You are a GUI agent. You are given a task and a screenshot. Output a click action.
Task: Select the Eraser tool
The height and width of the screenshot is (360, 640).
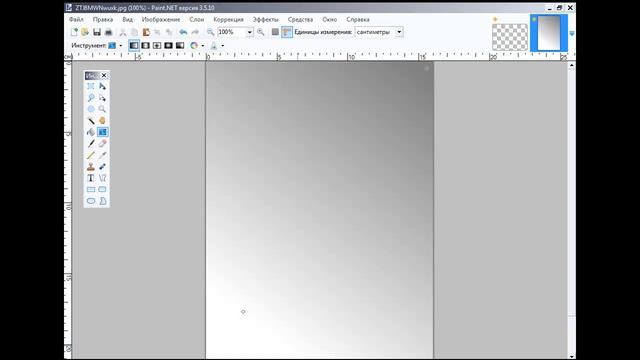click(102, 143)
